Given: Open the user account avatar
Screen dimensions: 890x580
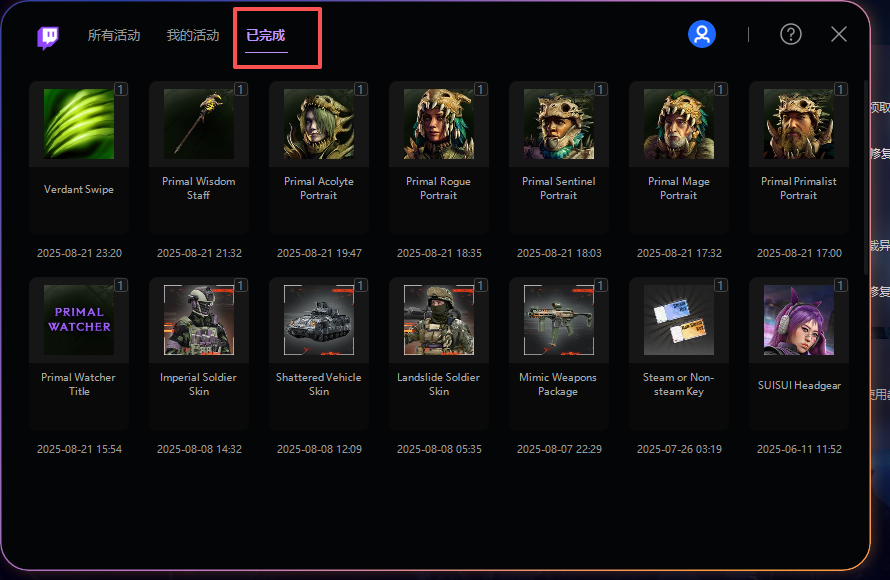Looking at the screenshot, I should click(x=702, y=35).
